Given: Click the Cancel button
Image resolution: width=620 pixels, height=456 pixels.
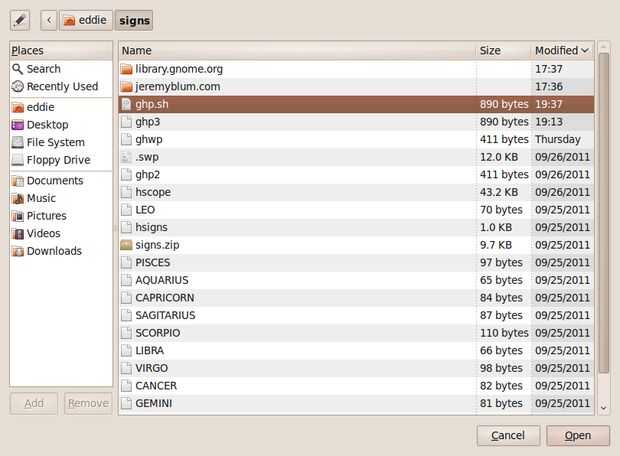Looking at the screenshot, I should click(508, 435).
